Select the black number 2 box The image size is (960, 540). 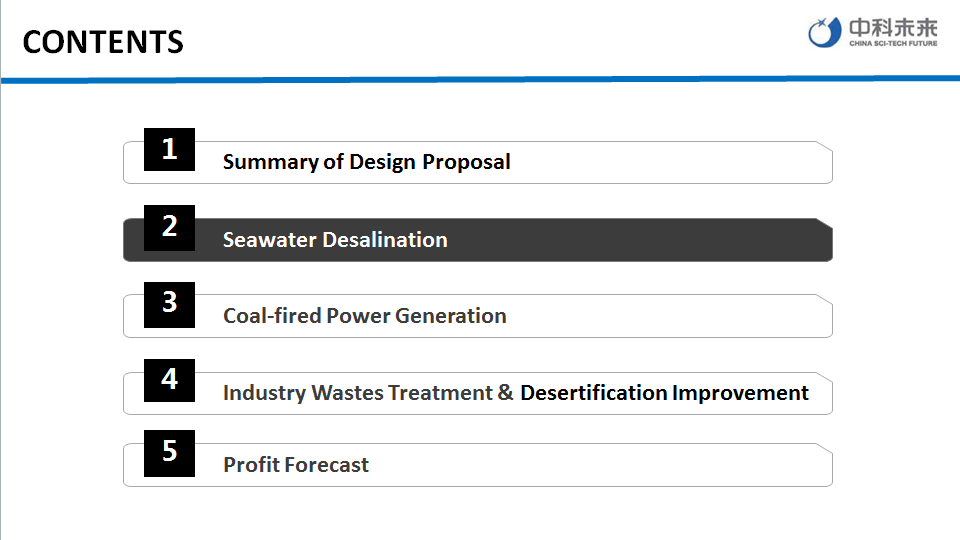click(169, 227)
